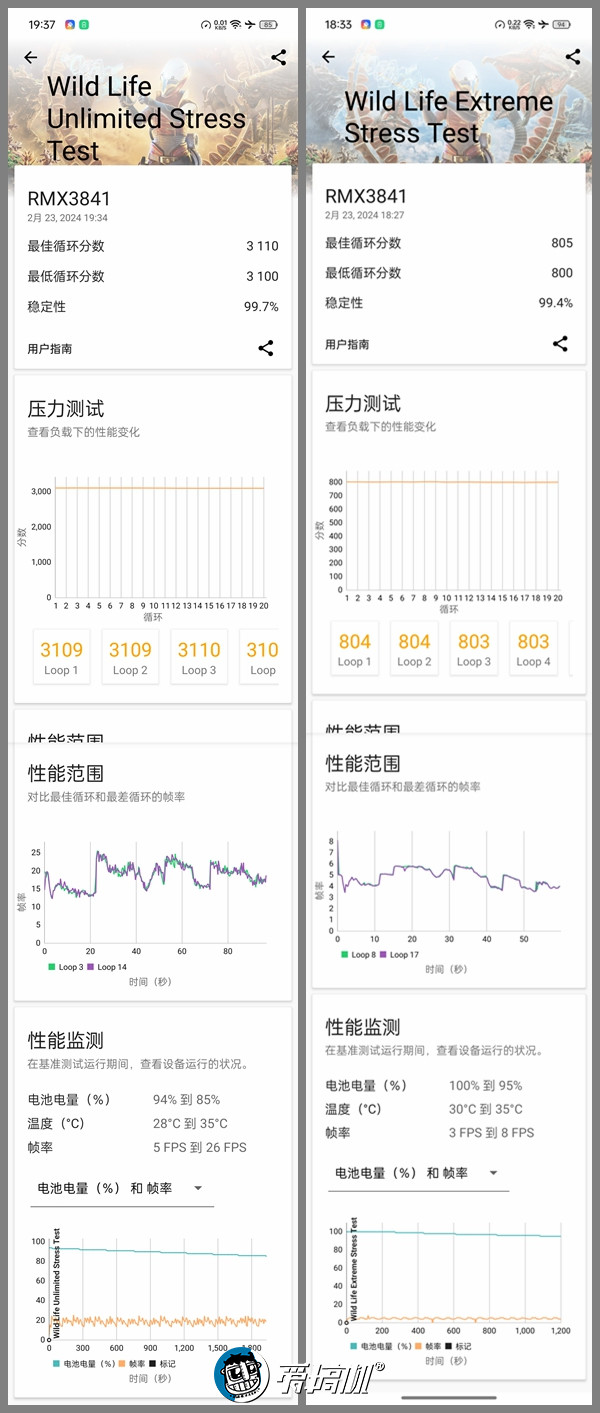Select Loop 1 card scoring 3109
Screen dimensions: 600x1413
[x=61, y=657]
